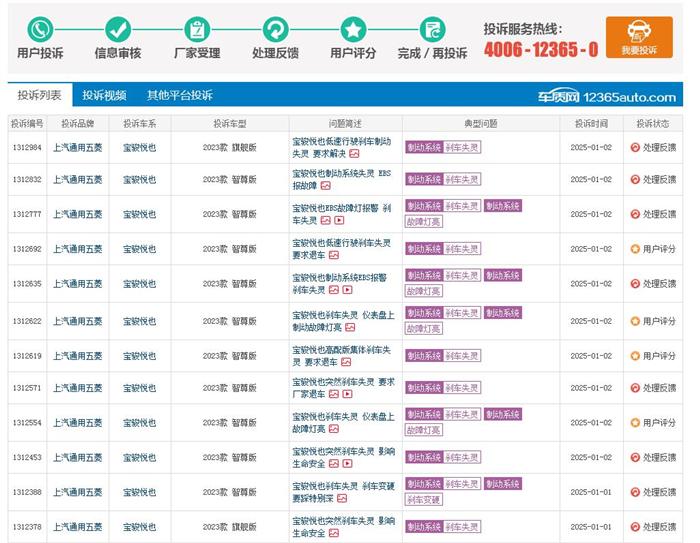
Task: Click 2023款 旗舰版 model in row 1312378
Action: [229, 527]
